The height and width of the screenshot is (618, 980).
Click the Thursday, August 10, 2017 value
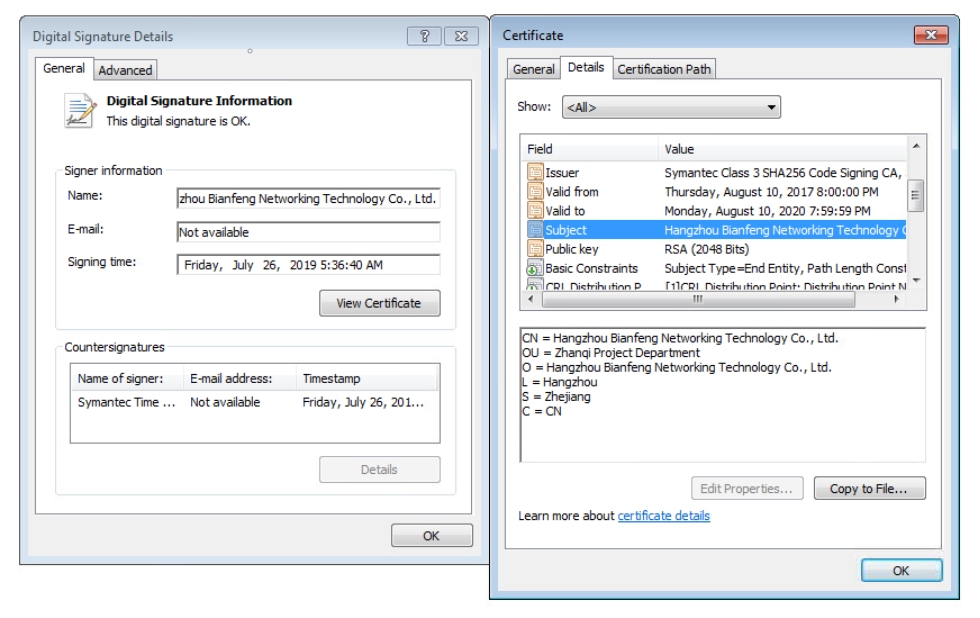771,192
